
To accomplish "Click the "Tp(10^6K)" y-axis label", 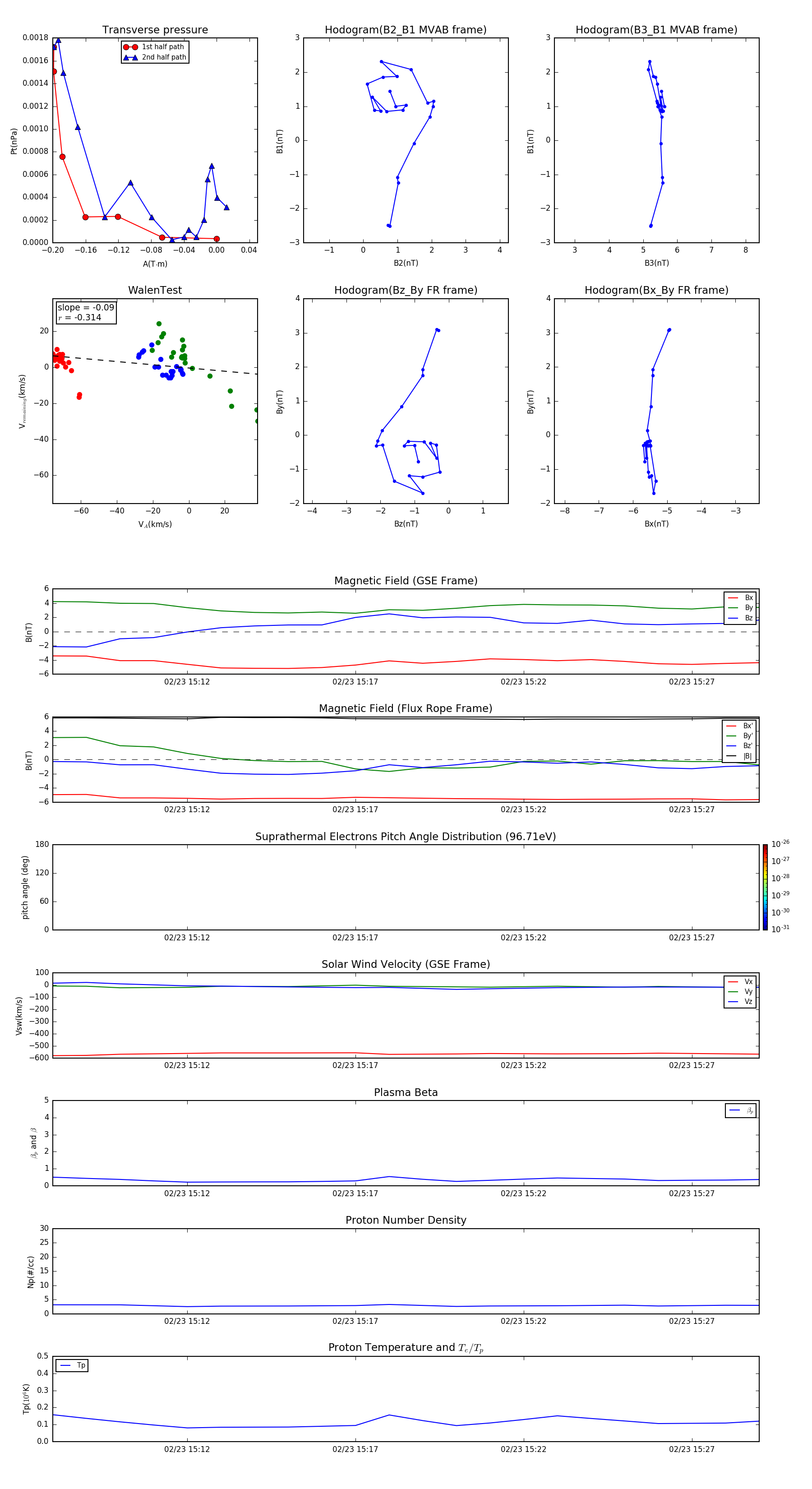I will 27,1399.
